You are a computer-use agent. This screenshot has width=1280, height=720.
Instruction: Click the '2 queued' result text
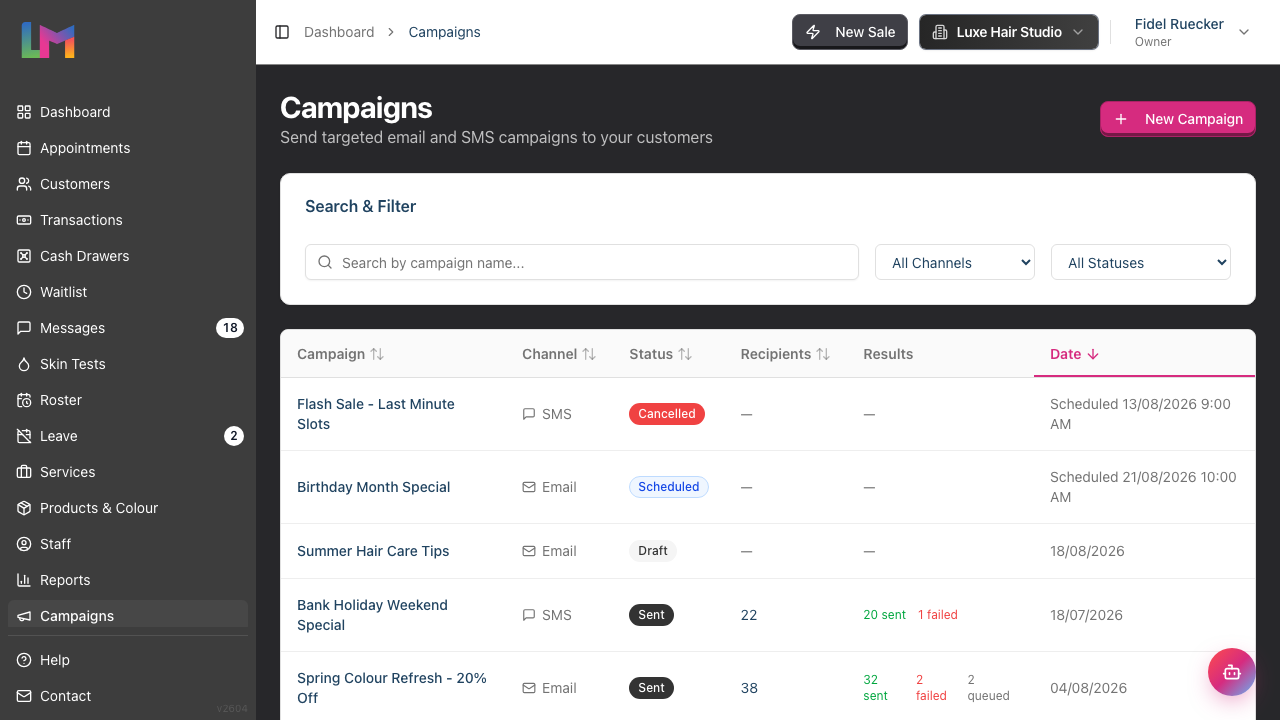989,688
